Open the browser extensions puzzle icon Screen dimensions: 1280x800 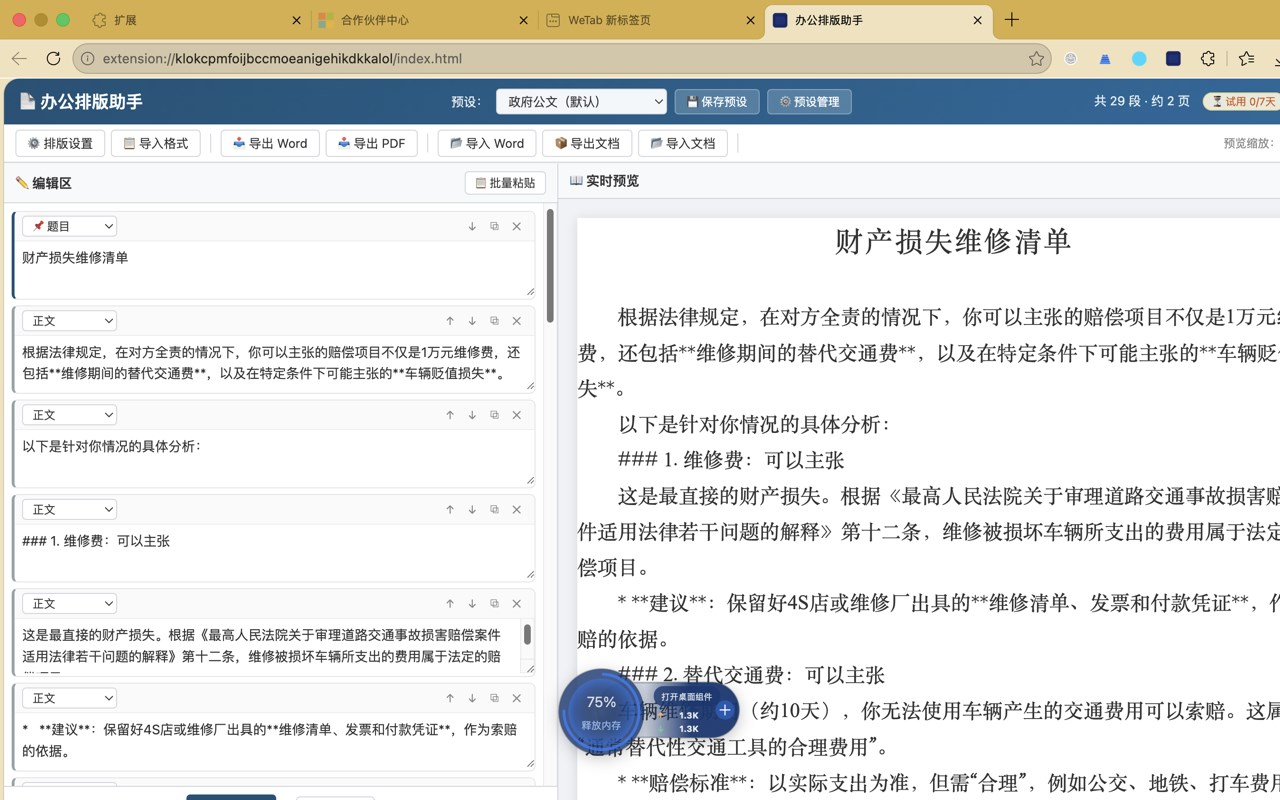[1208, 58]
